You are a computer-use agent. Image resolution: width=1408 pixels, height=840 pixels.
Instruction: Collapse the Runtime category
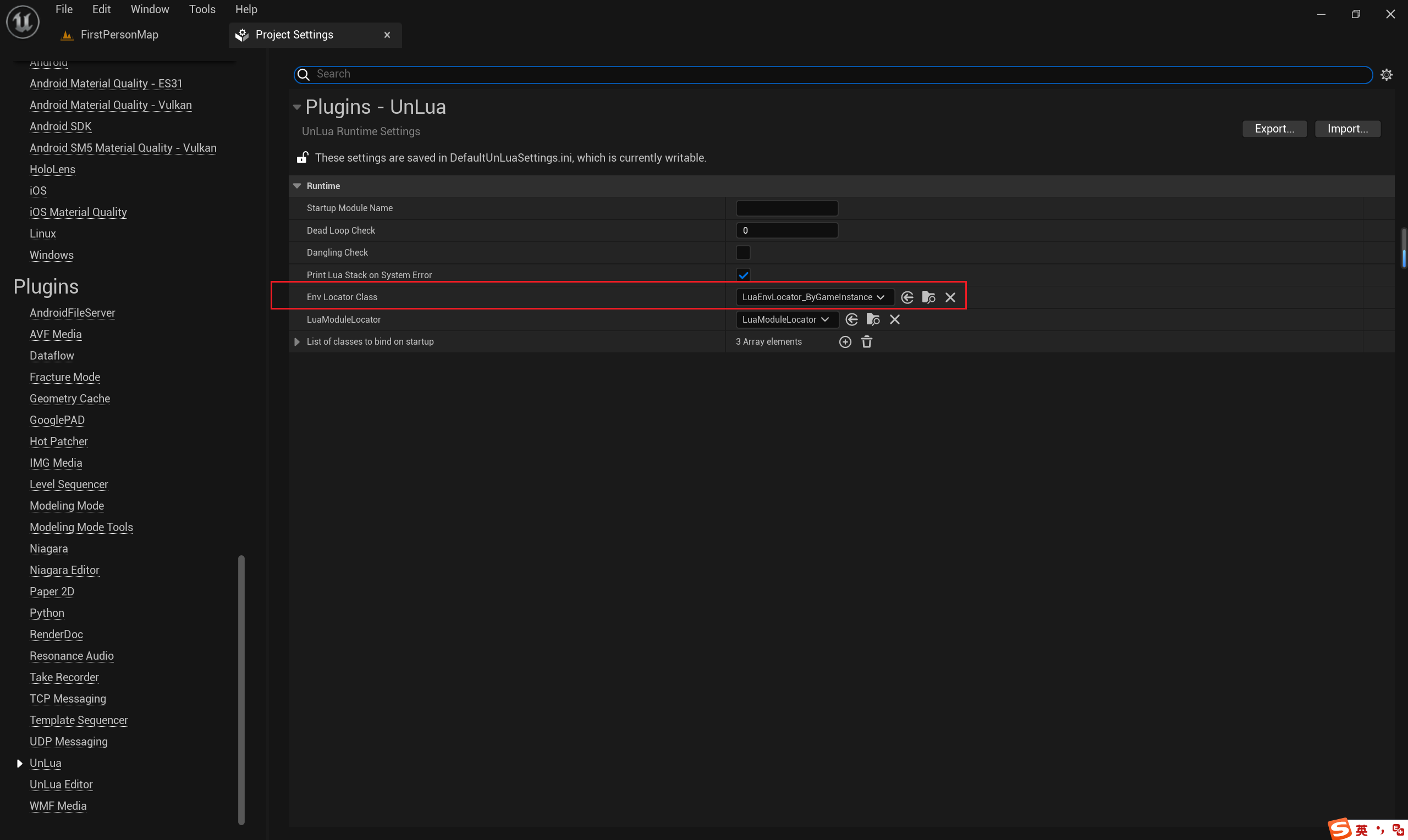(x=296, y=186)
